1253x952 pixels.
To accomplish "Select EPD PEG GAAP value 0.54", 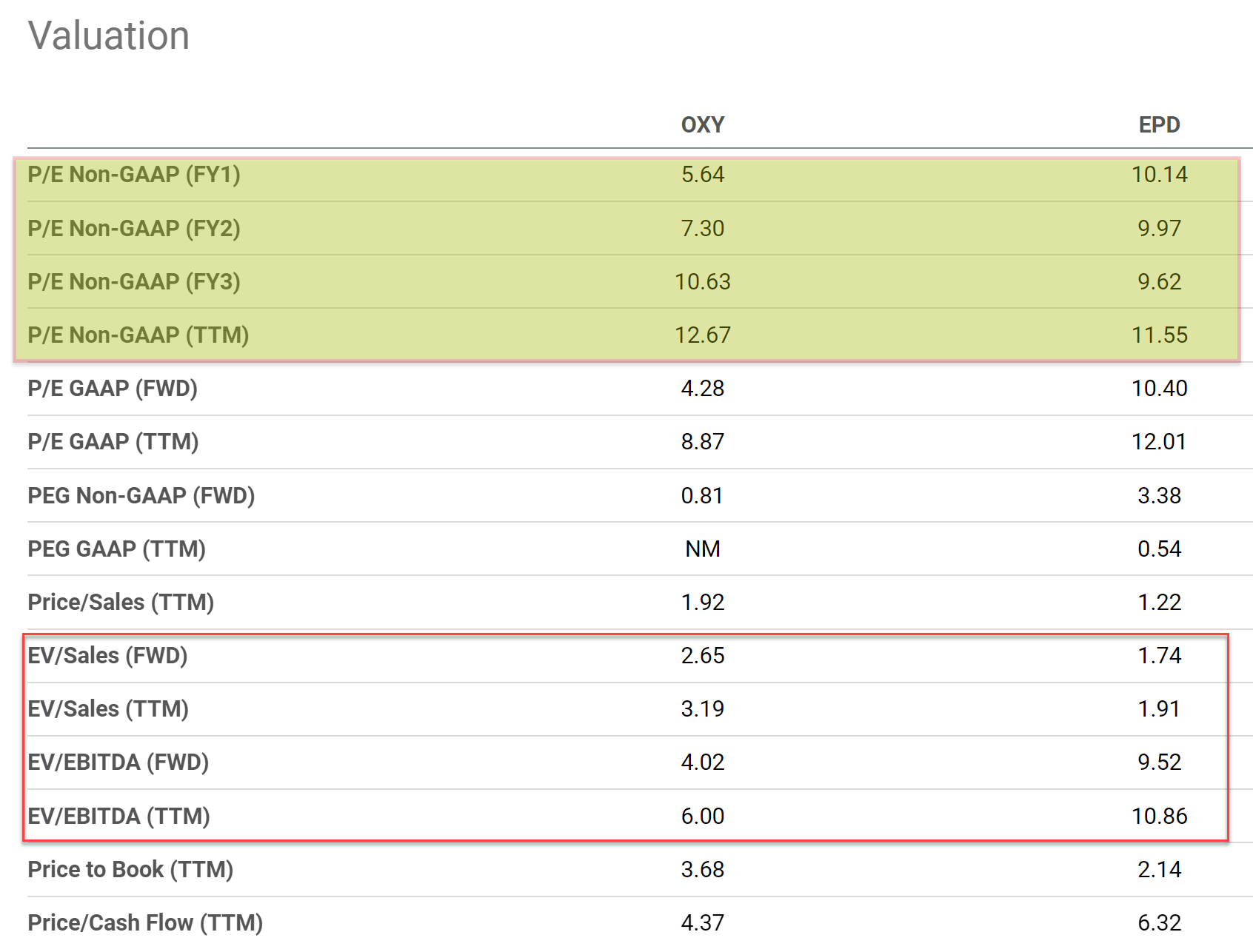I will 1159,549.
